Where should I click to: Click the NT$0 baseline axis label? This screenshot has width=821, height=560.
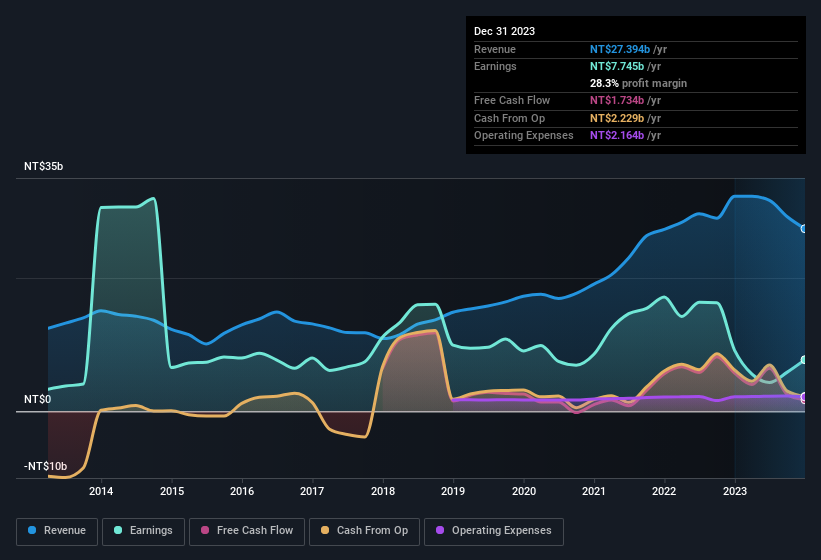click(37, 400)
